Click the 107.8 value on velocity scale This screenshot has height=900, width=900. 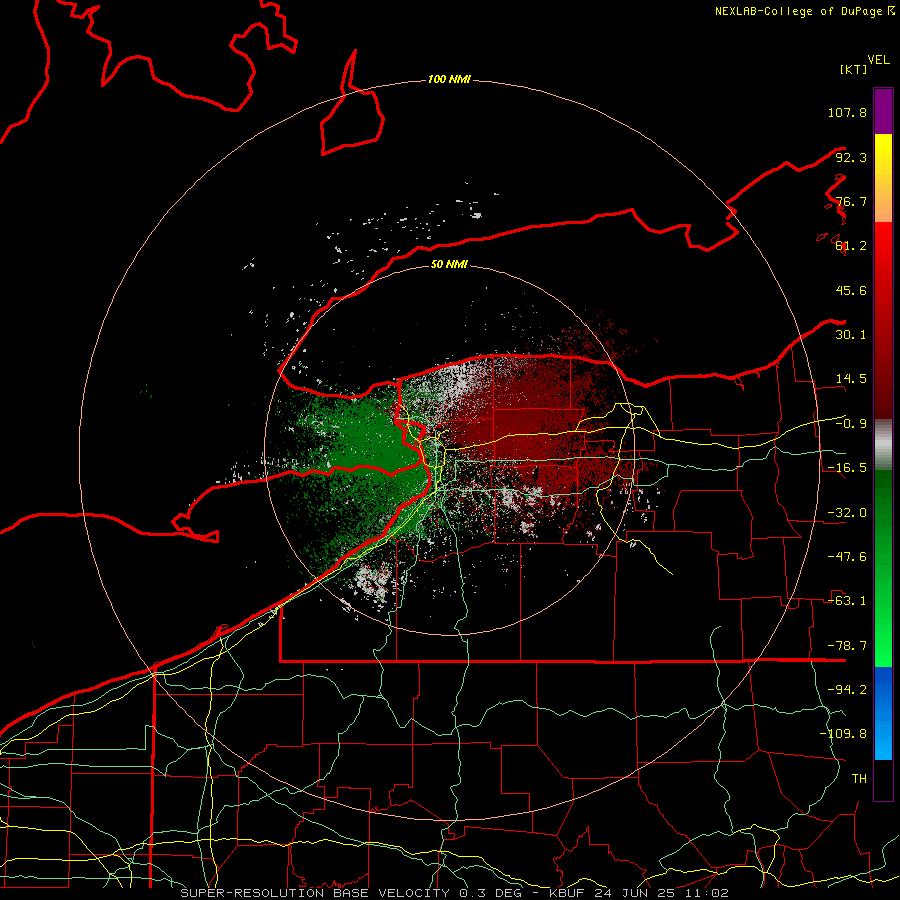click(847, 112)
